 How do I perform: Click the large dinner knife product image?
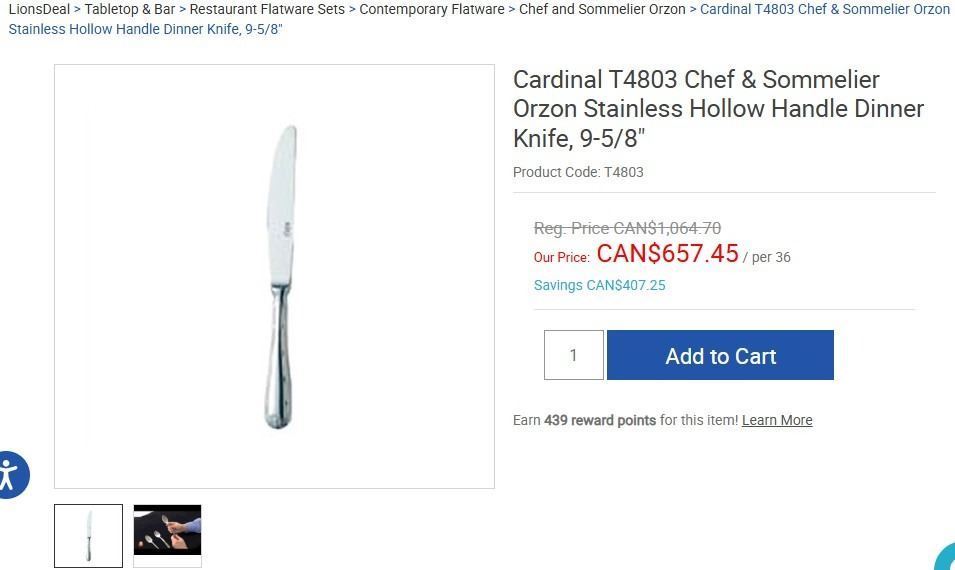(x=280, y=277)
